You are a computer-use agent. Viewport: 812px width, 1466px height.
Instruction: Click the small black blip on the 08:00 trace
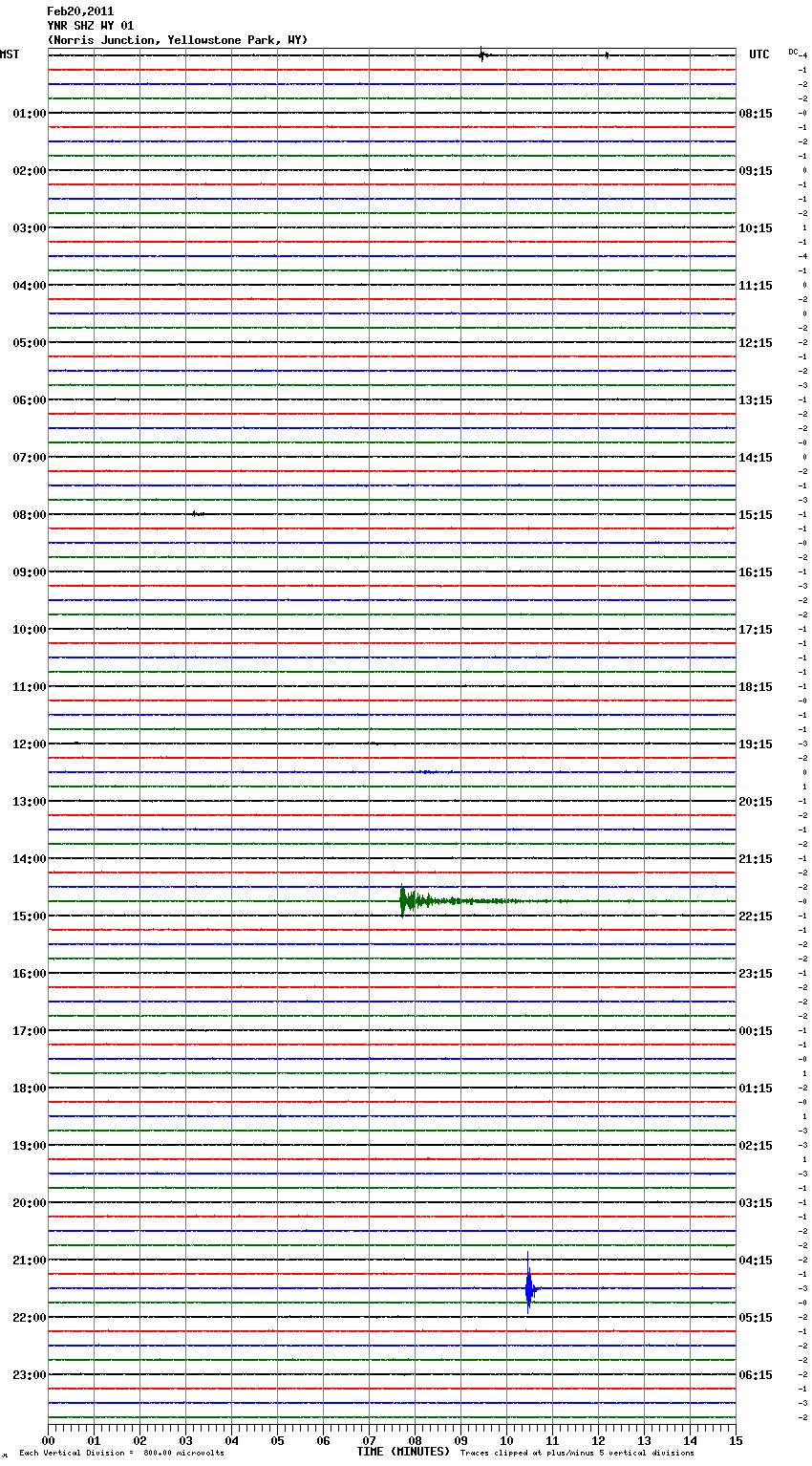tap(197, 514)
